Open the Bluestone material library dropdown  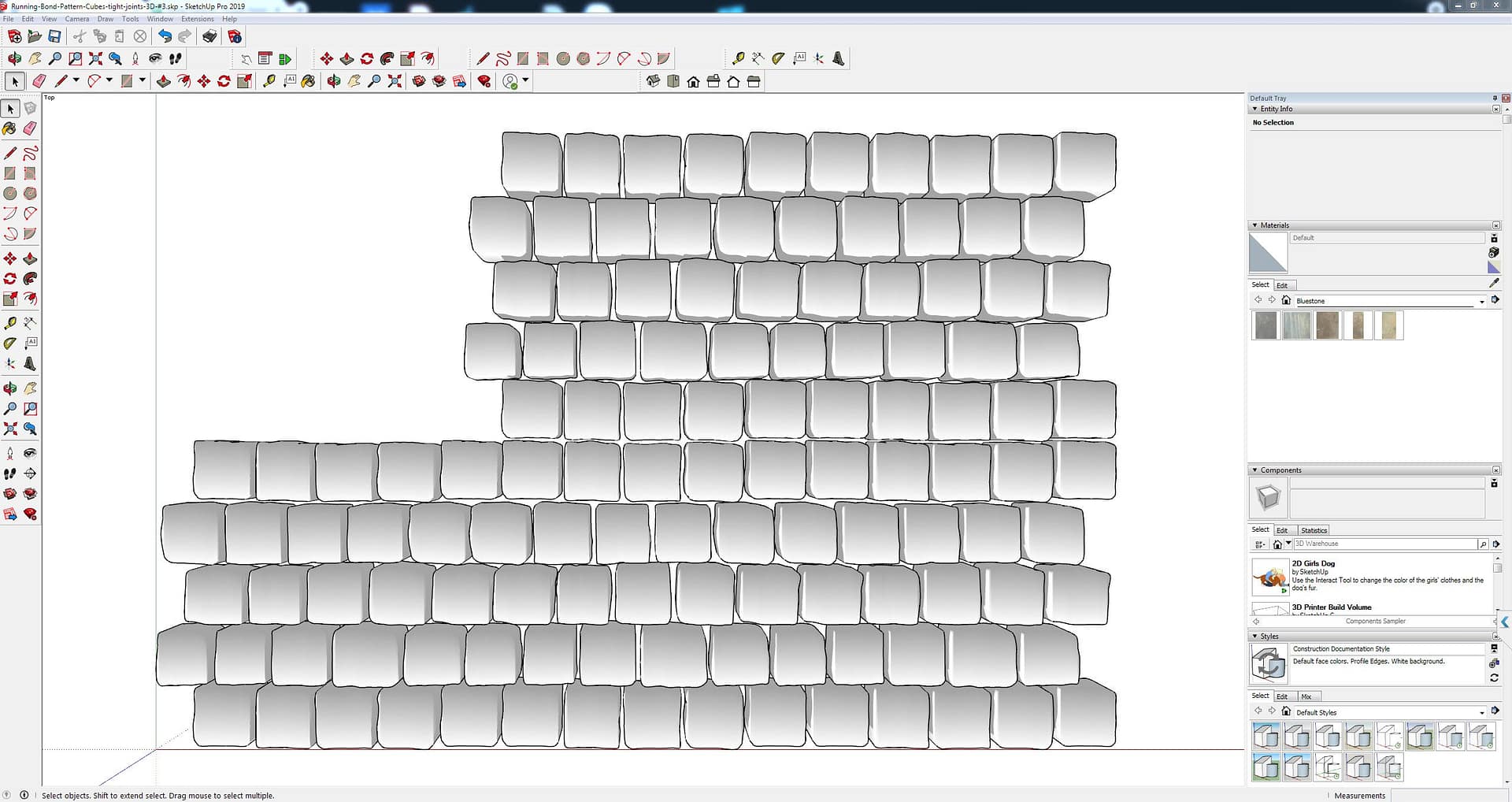tap(1481, 301)
